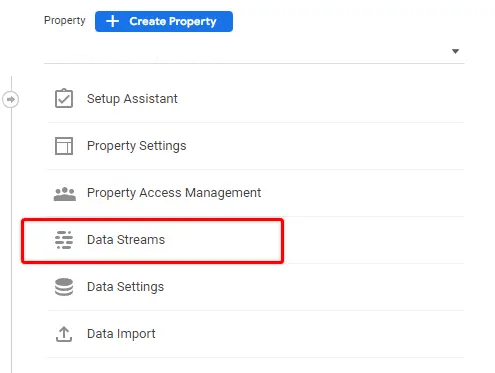The image size is (495, 373).
Task: Open the property selector dropdown arrow
Action: [455, 51]
